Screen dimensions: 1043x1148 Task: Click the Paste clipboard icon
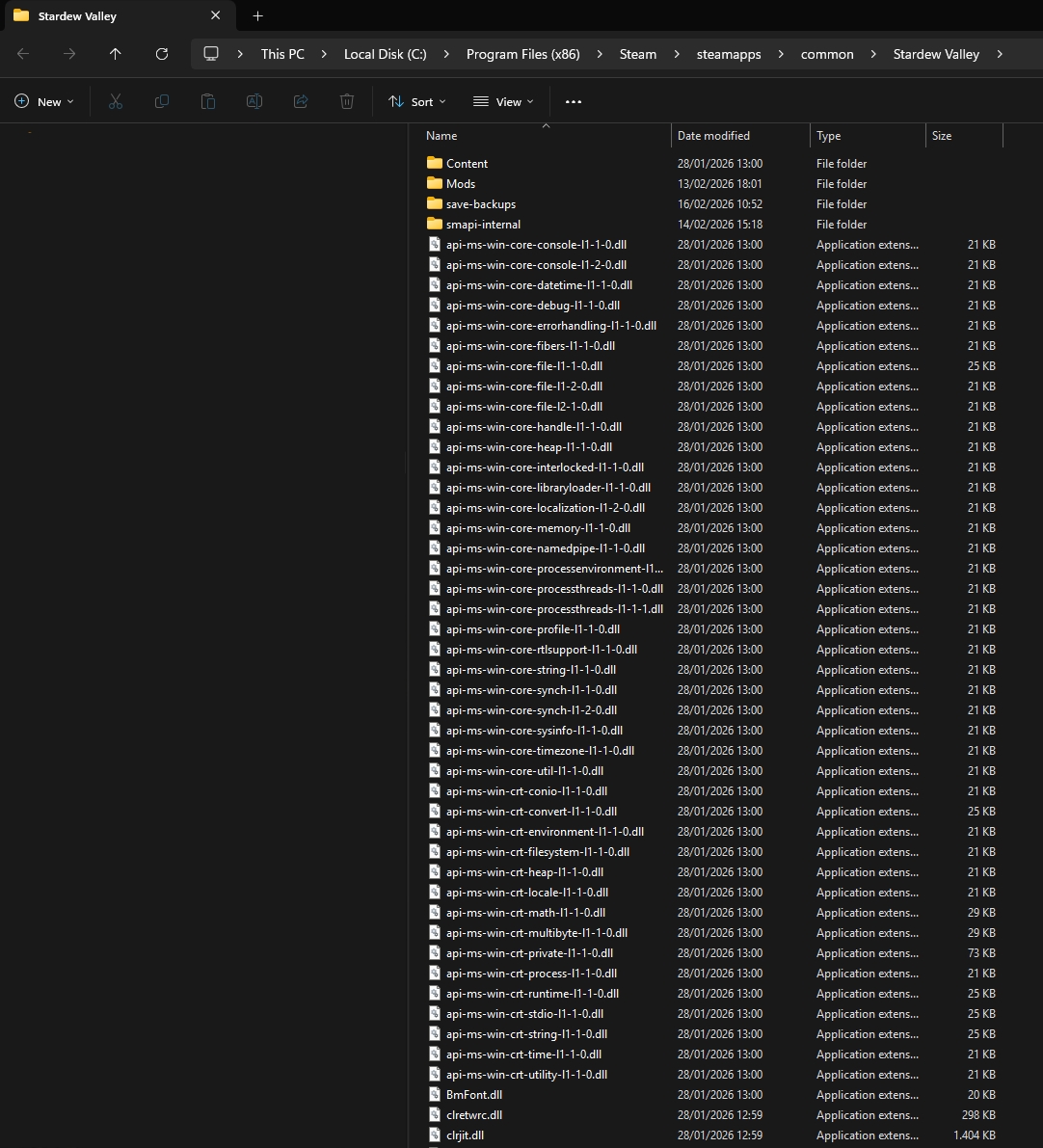coord(208,101)
